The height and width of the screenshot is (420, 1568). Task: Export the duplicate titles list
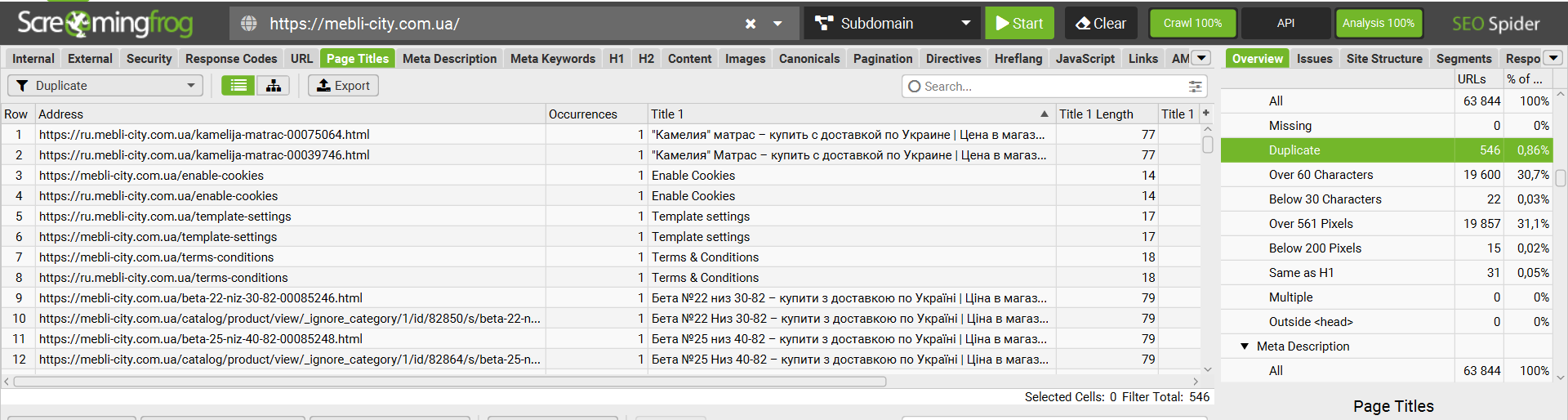tap(343, 86)
